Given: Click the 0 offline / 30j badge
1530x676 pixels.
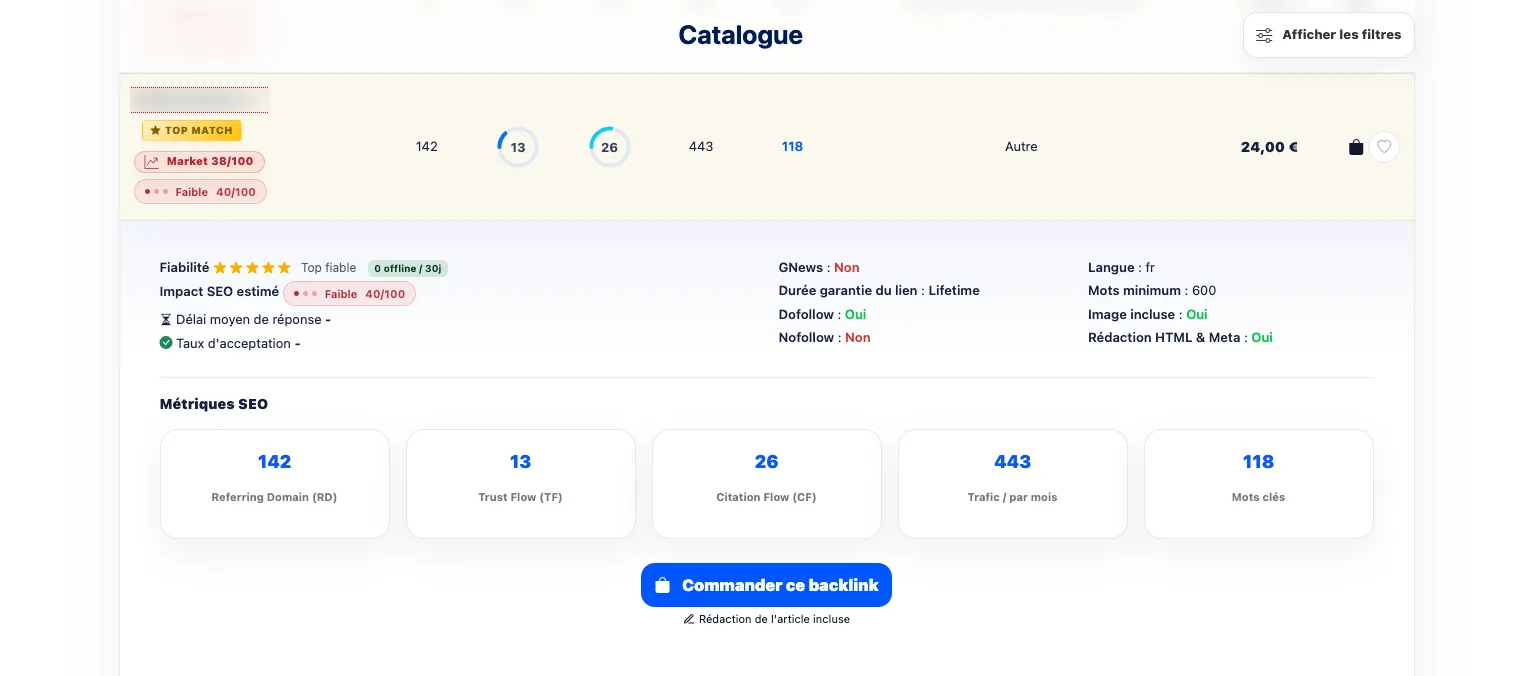Looking at the screenshot, I should coord(408,268).
